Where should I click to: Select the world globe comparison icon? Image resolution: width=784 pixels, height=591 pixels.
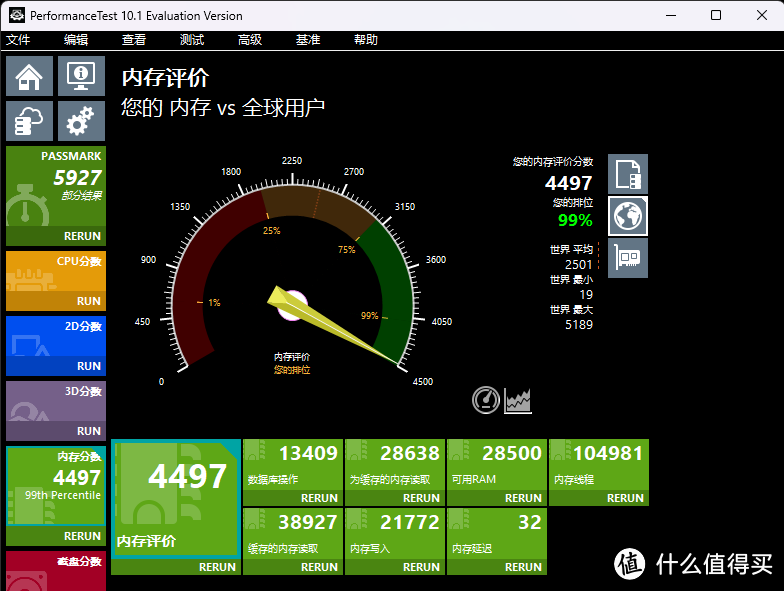pyautogui.click(x=628, y=216)
